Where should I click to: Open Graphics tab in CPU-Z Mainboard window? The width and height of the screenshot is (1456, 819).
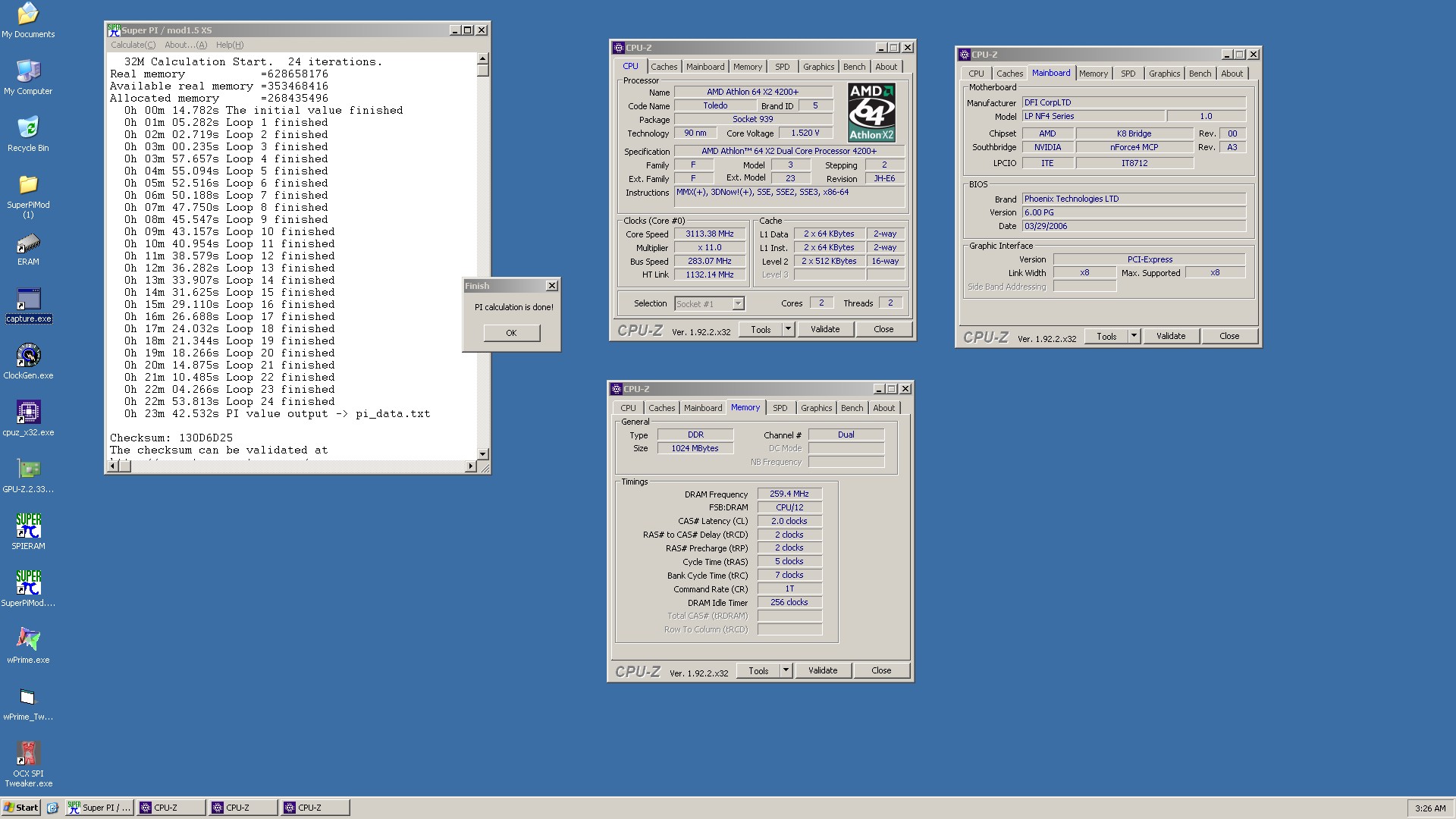coord(1164,74)
